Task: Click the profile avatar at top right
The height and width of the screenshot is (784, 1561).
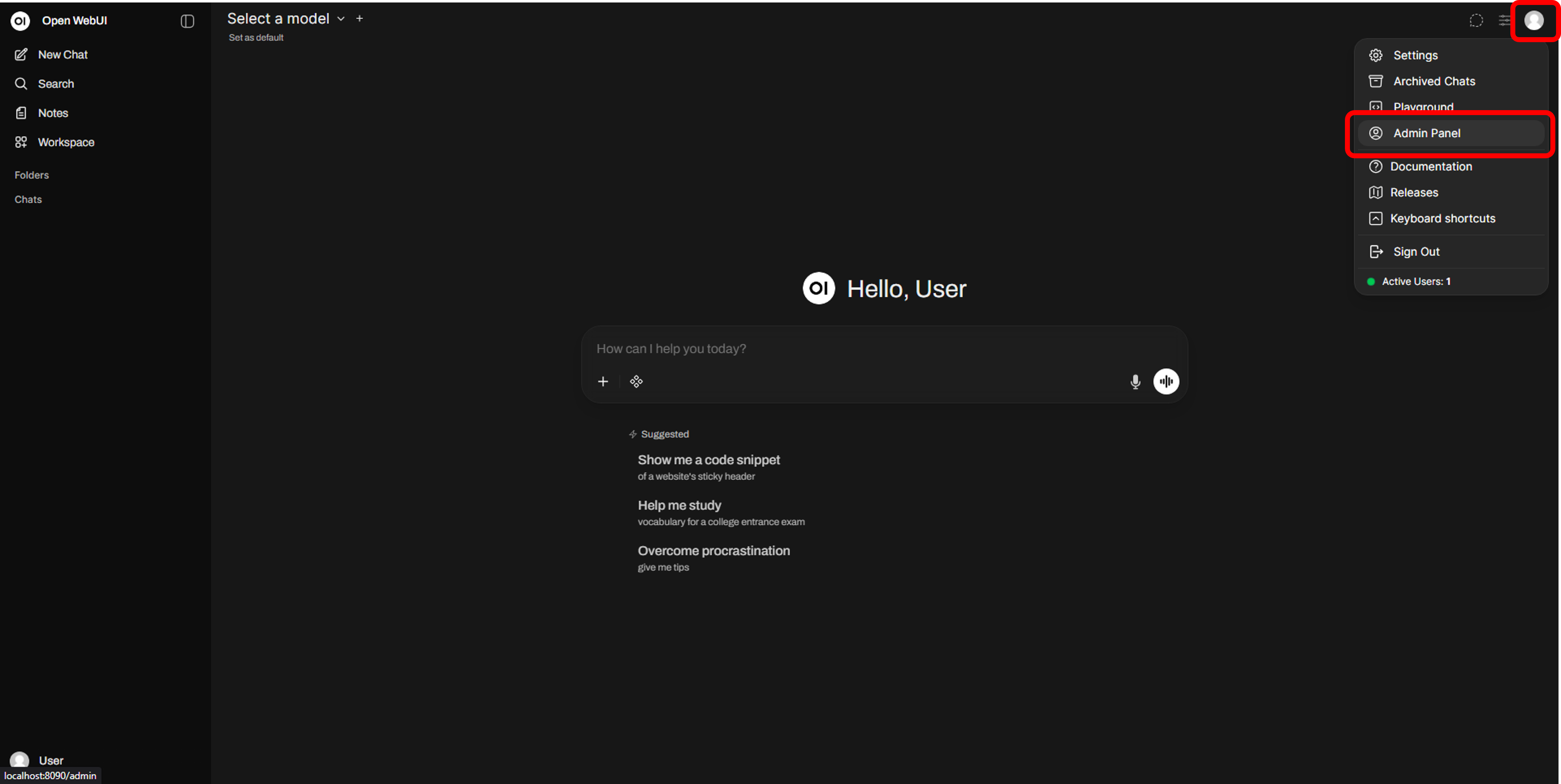Action: 1534,21
